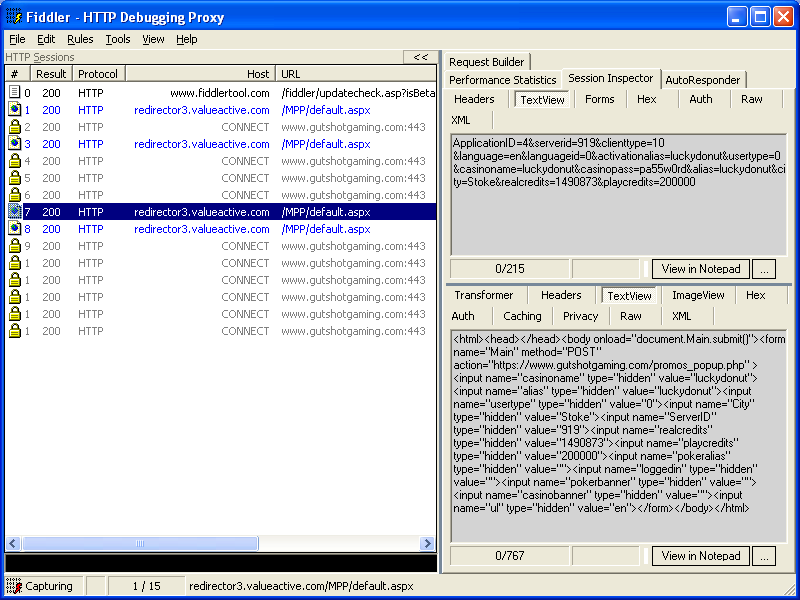Image resolution: width=800 pixels, height=600 pixels.
Task: Click the redirector3.valueactive.com host of session 3
Action: click(202, 144)
